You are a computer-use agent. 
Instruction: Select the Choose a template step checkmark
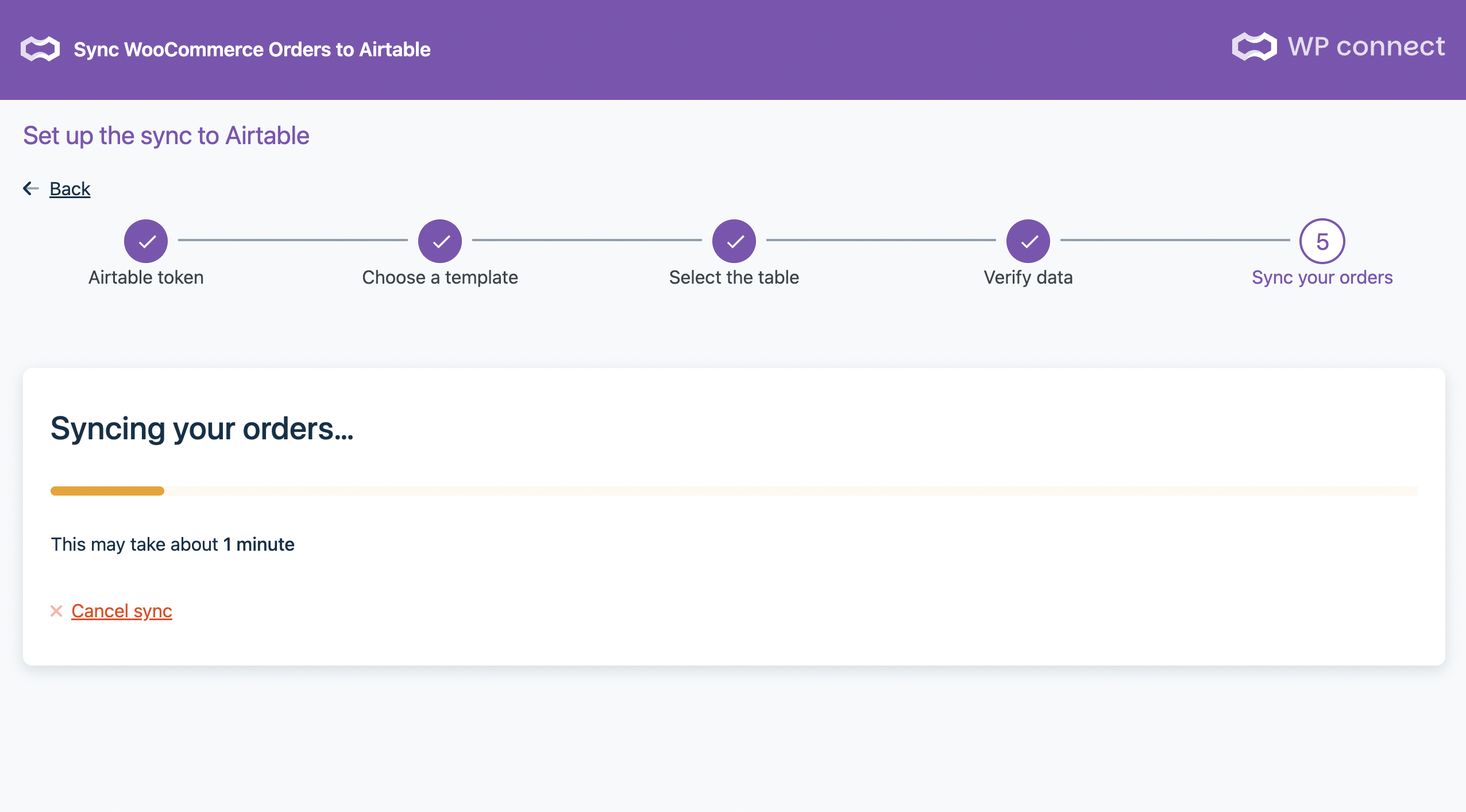[440, 241]
